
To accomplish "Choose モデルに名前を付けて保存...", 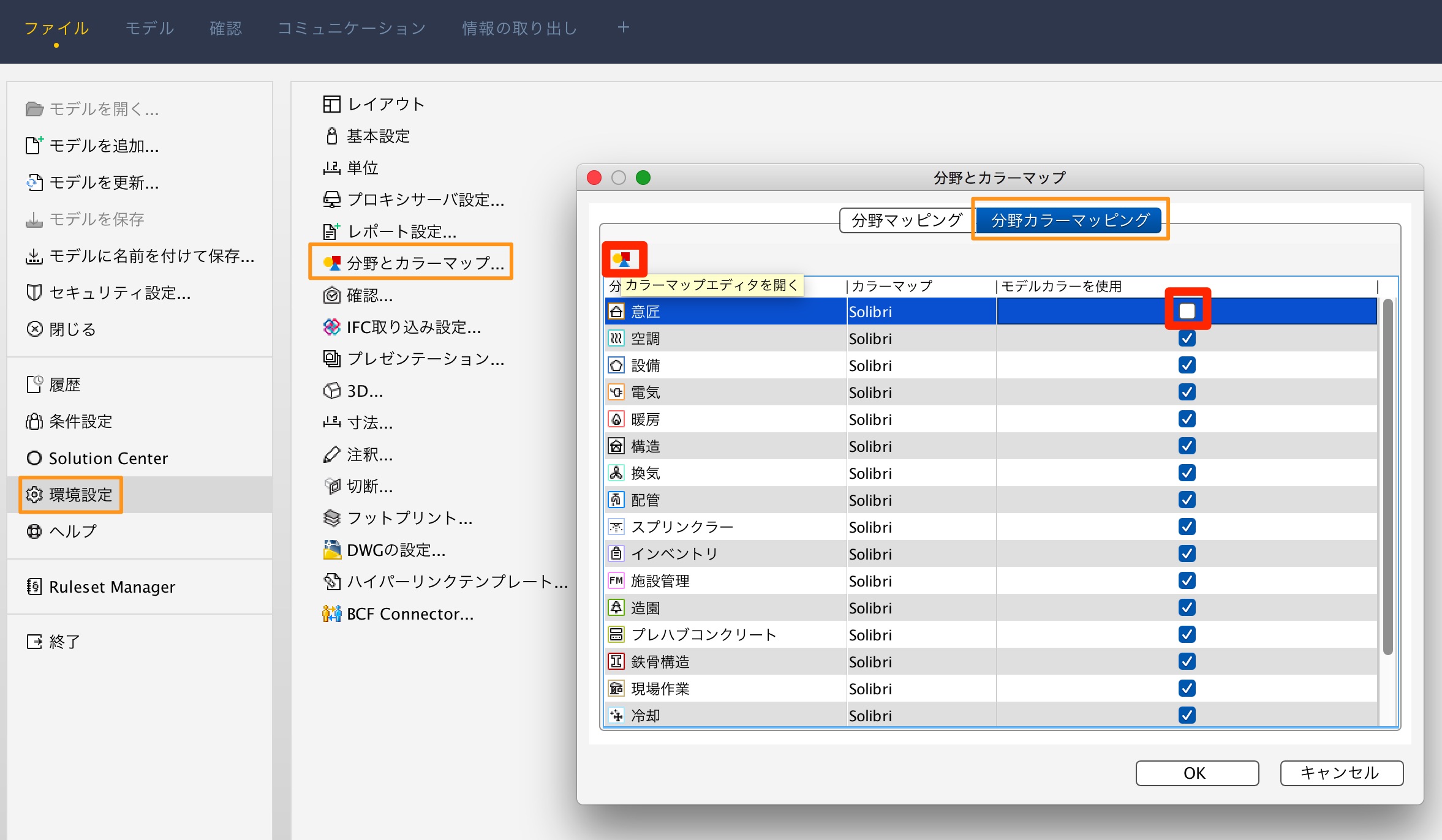I will [x=140, y=256].
